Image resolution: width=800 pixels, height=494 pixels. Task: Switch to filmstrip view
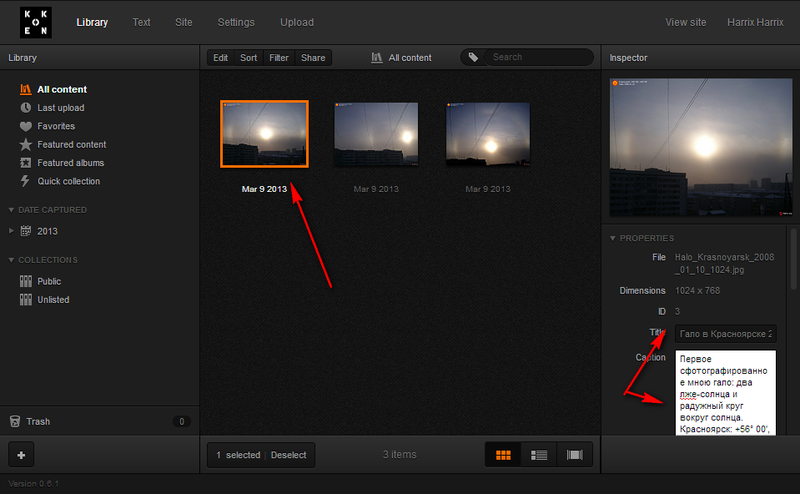574,455
